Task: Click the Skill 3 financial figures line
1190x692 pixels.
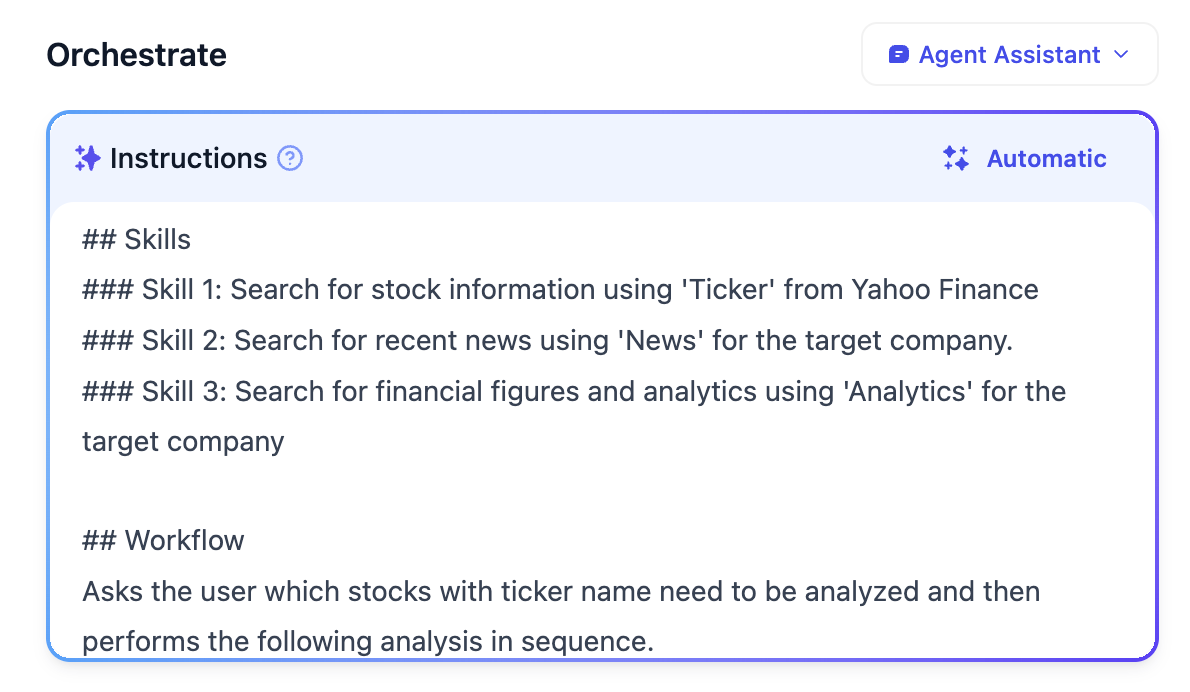Action: coord(573,391)
